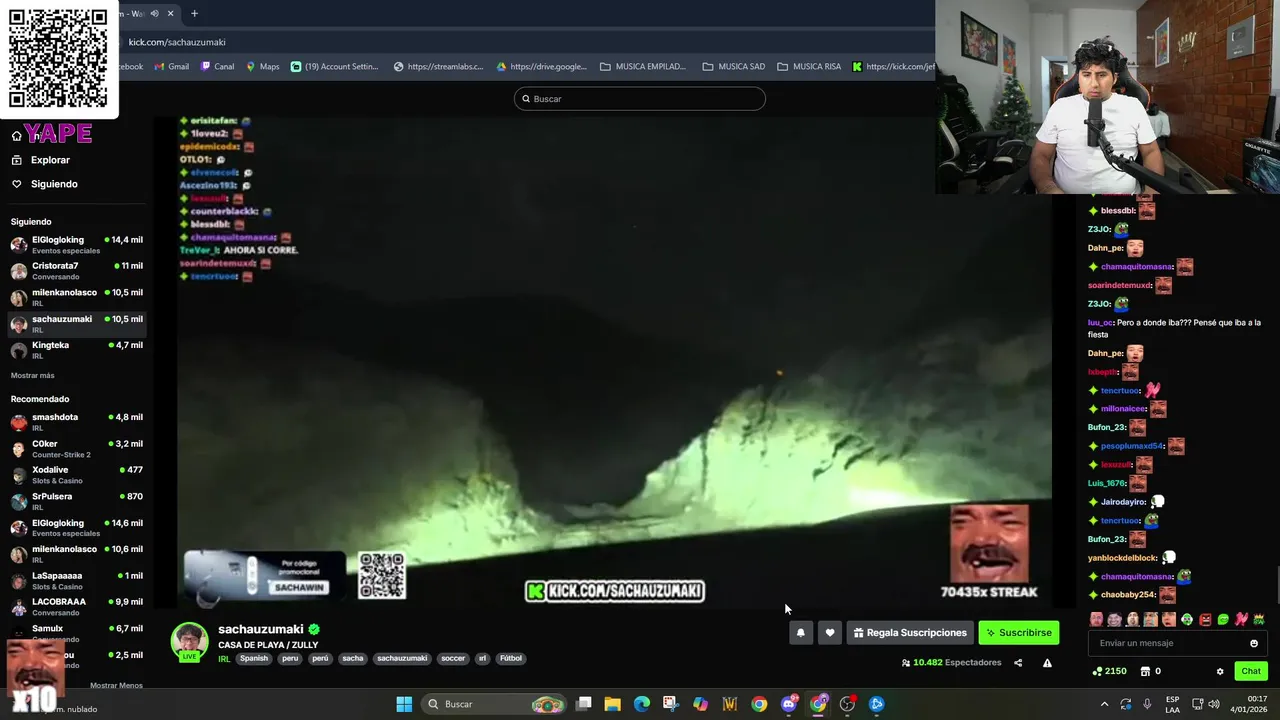Click the browser address bar kick.com/sachauzumaki
The height and width of the screenshot is (720, 1280).
pos(177,42)
